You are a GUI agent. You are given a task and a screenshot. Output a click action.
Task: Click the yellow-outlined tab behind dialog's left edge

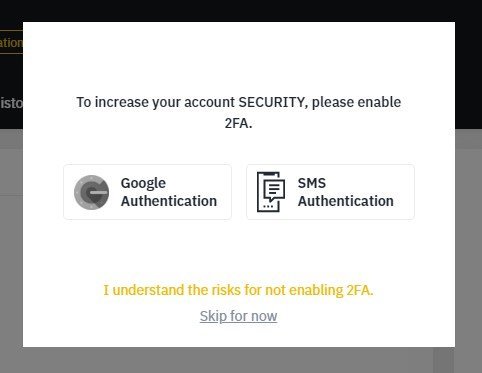pyautogui.click(x=11, y=42)
